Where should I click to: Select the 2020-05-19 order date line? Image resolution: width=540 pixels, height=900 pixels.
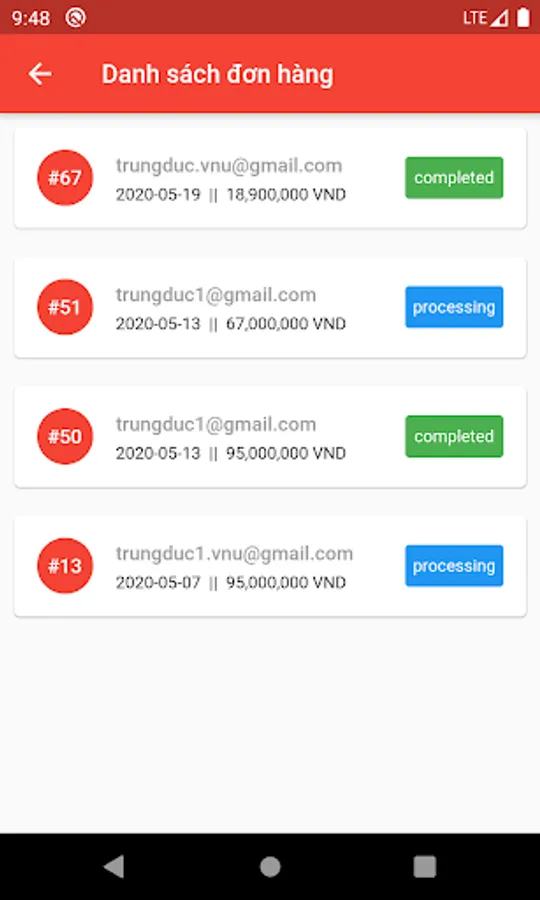(x=231, y=195)
